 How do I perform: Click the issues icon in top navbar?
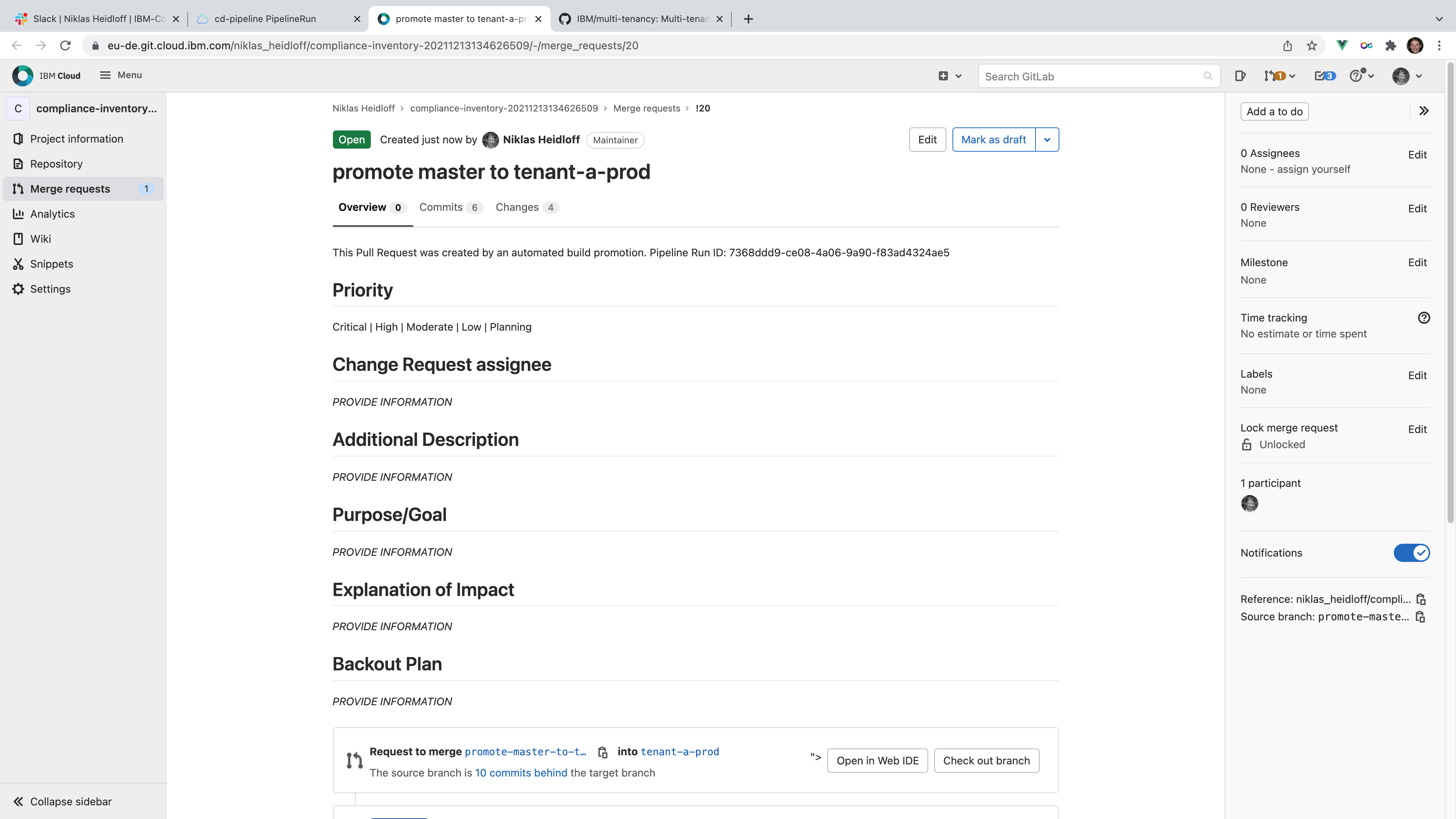(1240, 76)
